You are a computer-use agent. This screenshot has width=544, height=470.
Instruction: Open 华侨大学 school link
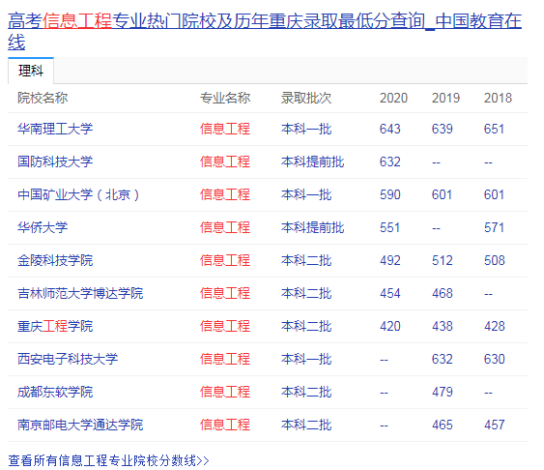coord(43,228)
